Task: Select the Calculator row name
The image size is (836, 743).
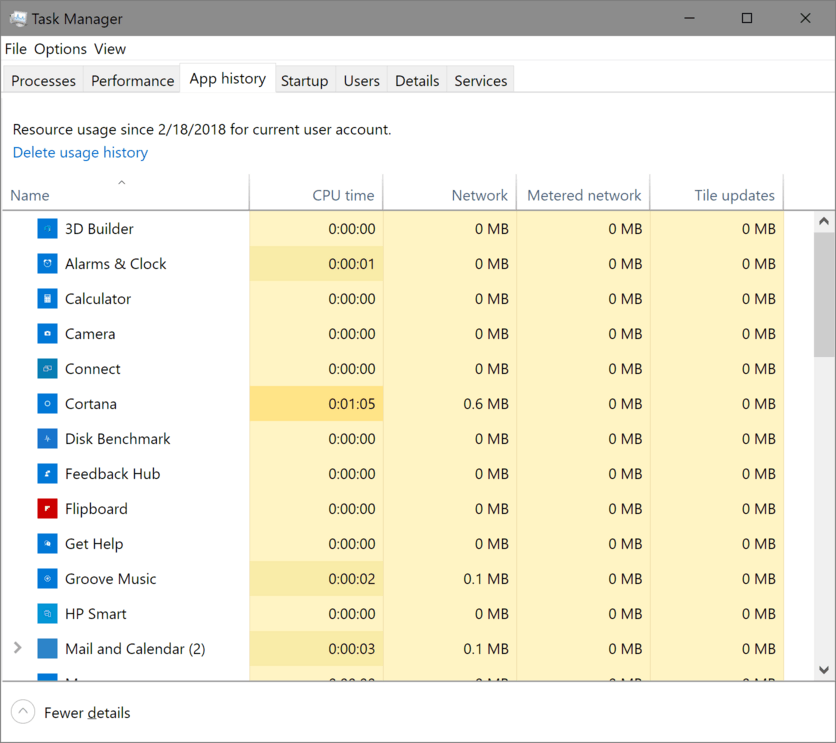Action: click(98, 298)
